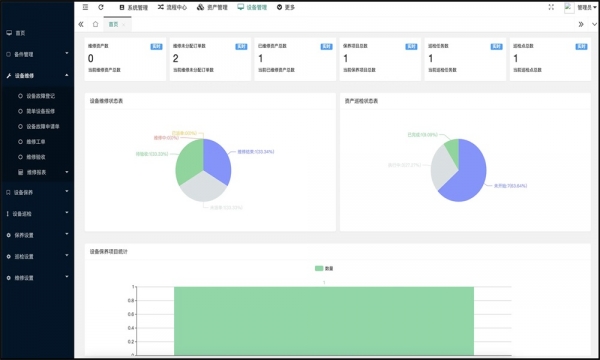This screenshot has width=600, height=360.
Task: Open the 流程中心 top menu
Action: point(172,7)
